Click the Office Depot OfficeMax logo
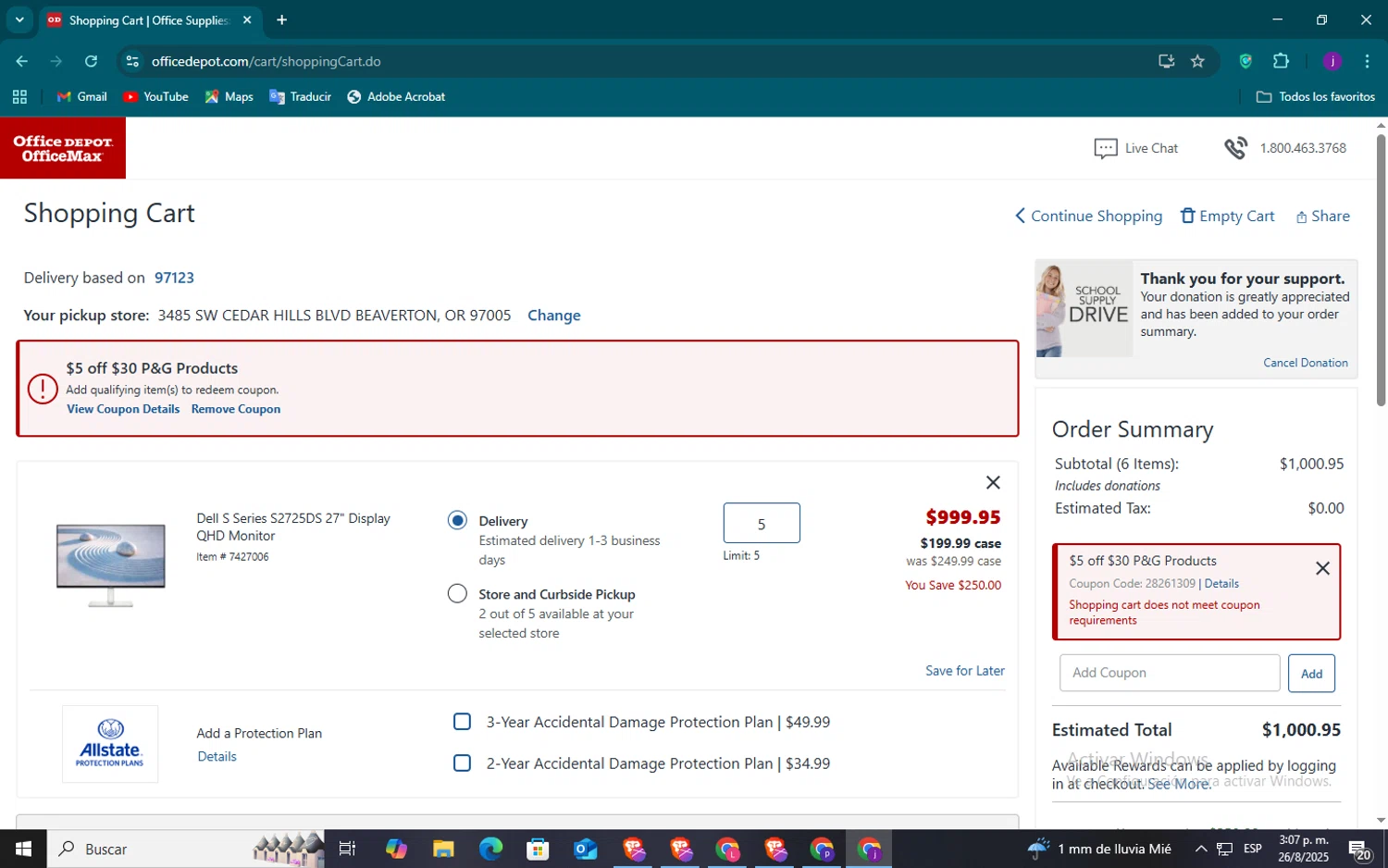1388x868 pixels. pyautogui.click(x=63, y=148)
